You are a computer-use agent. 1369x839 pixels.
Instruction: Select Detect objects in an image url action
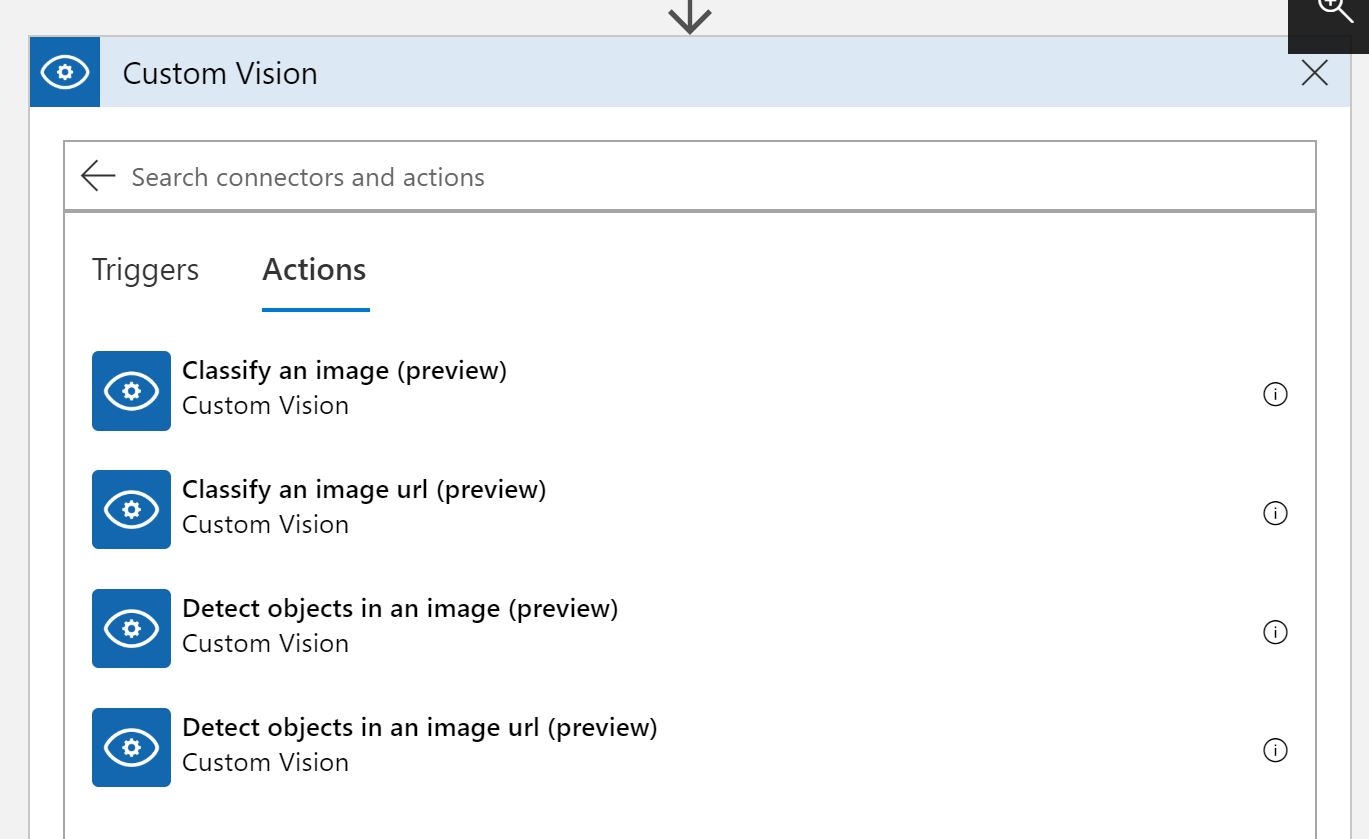click(x=419, y=727)
